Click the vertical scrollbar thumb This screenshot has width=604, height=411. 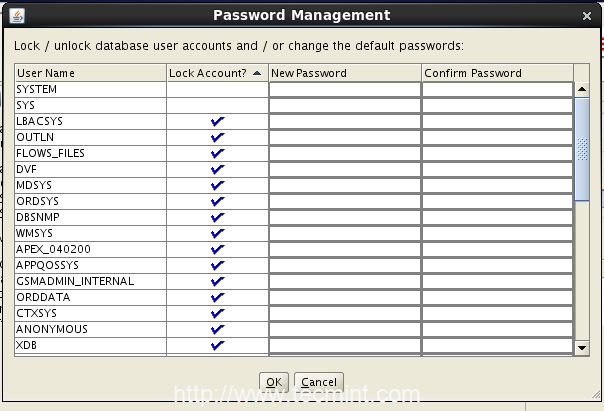pyautogui.click(x=582, y=150)
